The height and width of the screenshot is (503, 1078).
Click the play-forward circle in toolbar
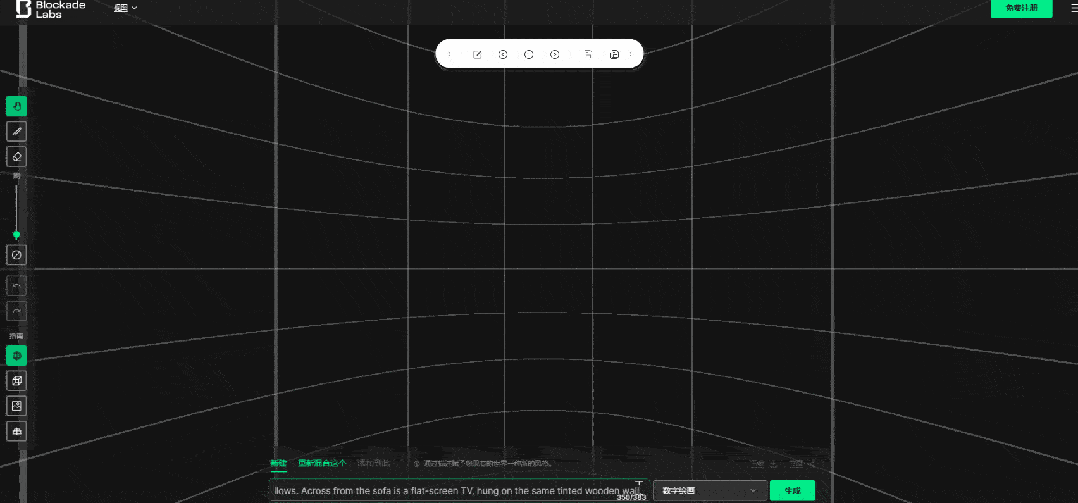[555, 54]
